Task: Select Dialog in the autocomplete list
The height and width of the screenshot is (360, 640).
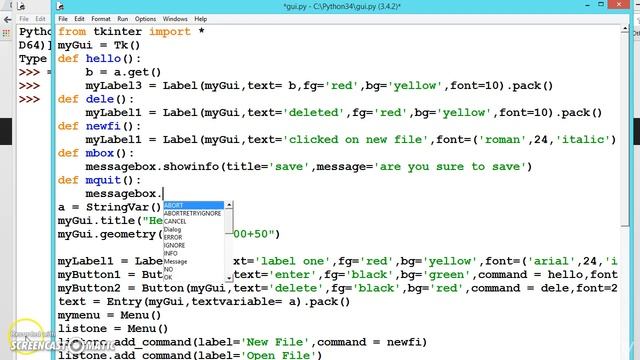Action: click(x=193, y=229)
